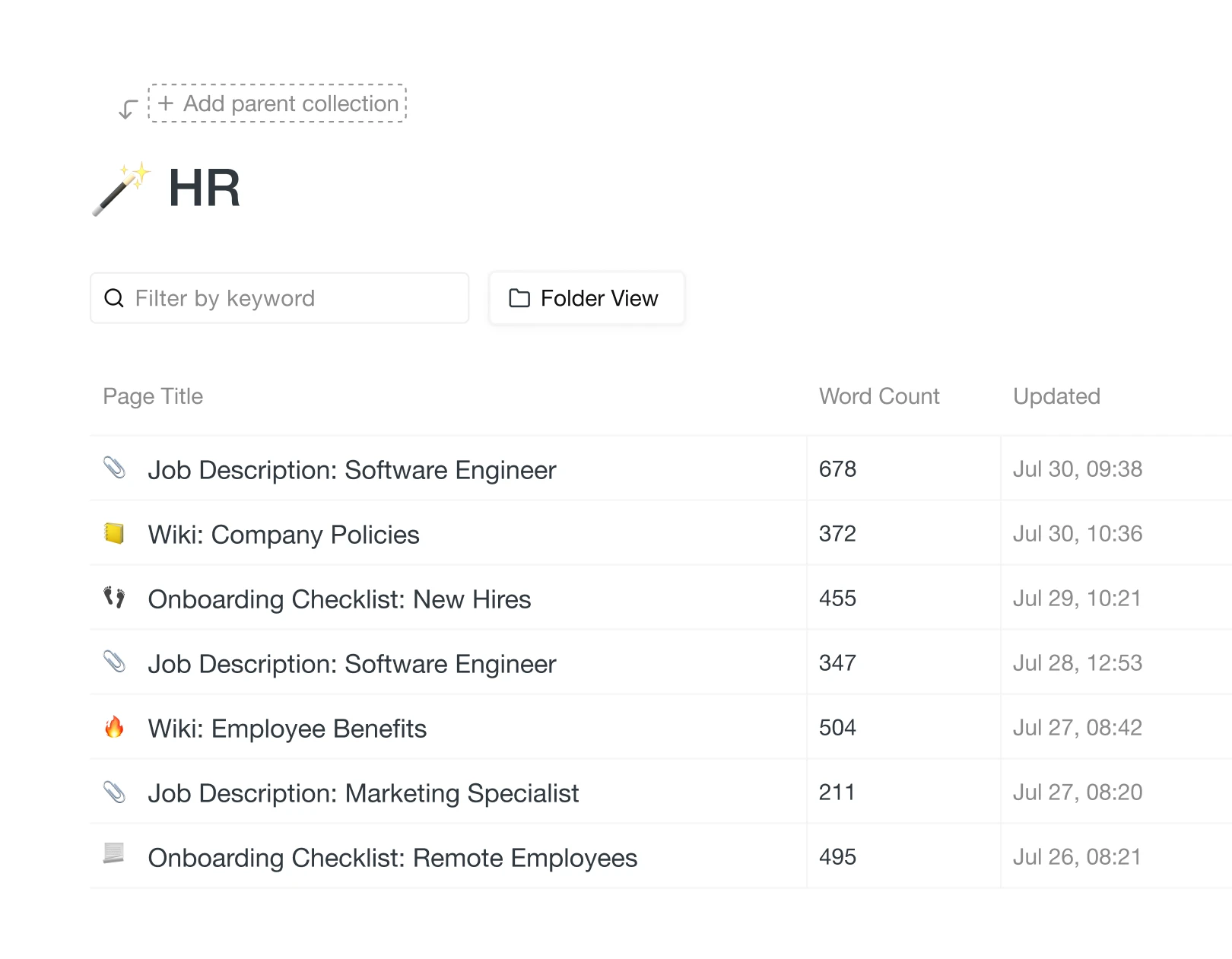1232x959 pixels.
Task: Click the paperclip icon on the 678-word Software Engineer row
Action: point(114,468)
